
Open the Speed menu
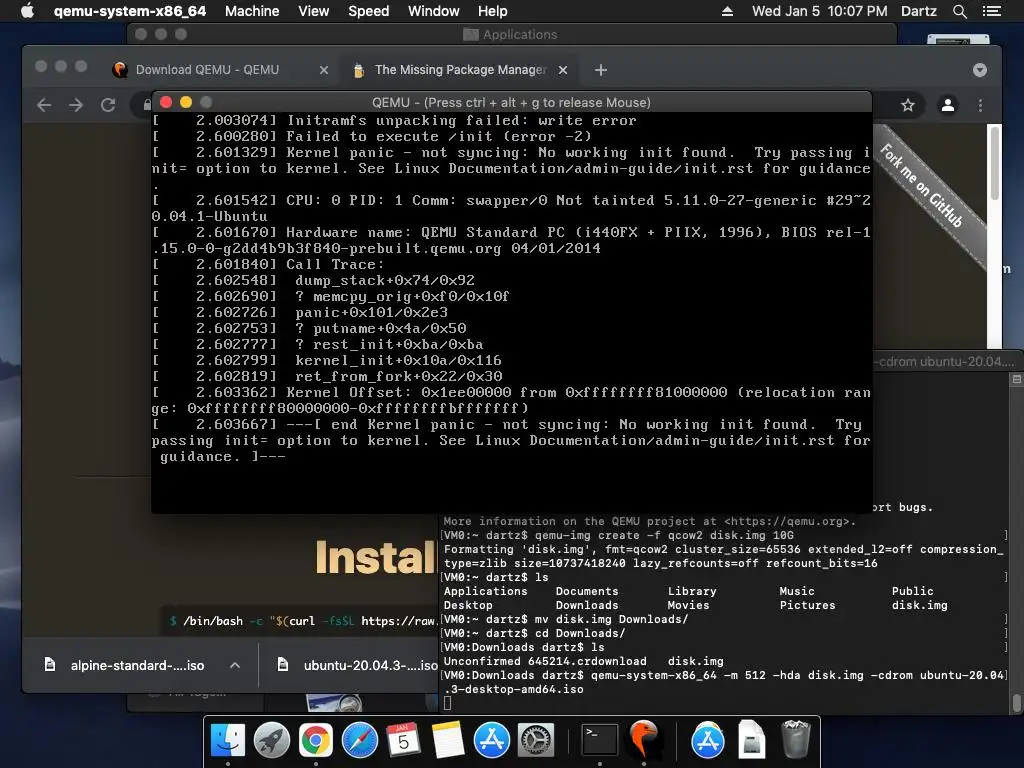(x=368, y=11)
